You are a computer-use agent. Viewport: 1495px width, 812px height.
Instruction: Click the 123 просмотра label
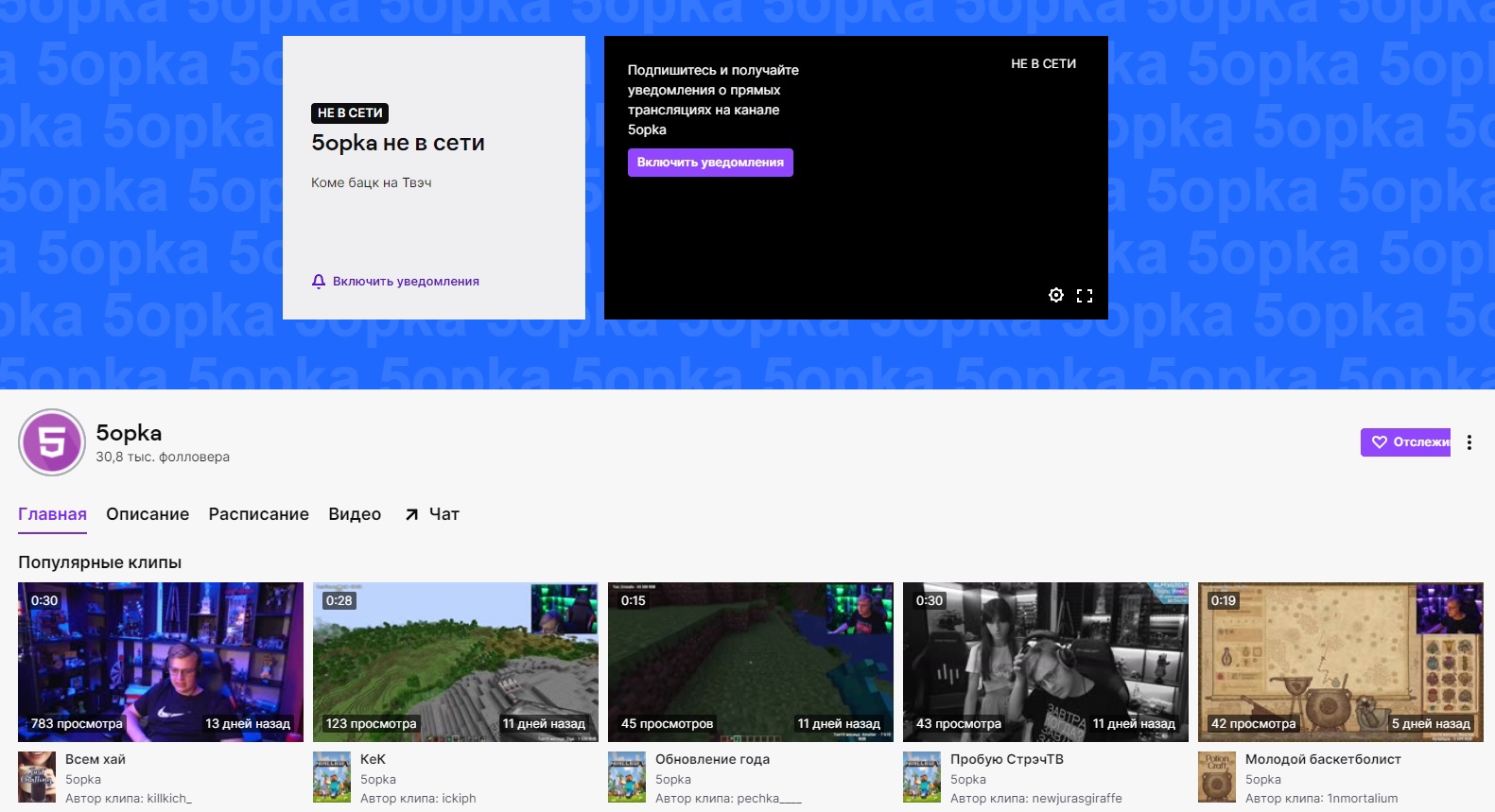(x=371, y=724)
